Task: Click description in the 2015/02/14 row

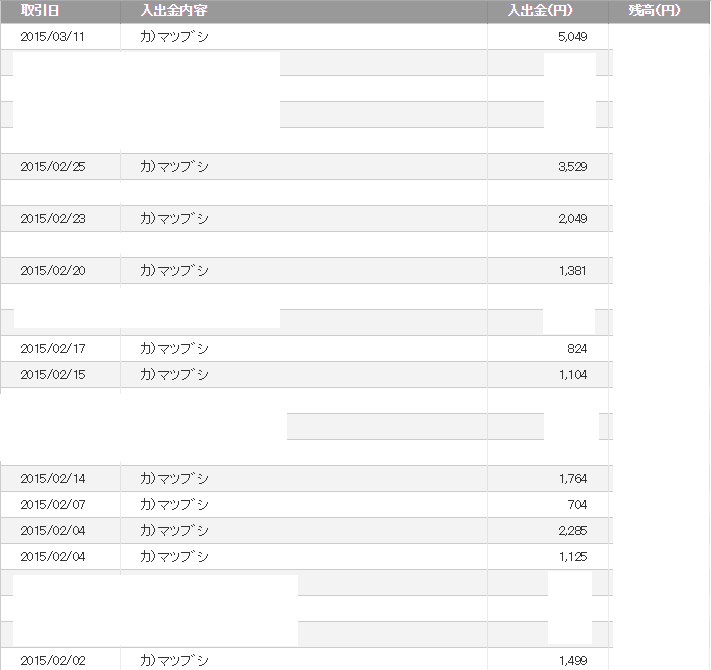Action: pos(174,479)
